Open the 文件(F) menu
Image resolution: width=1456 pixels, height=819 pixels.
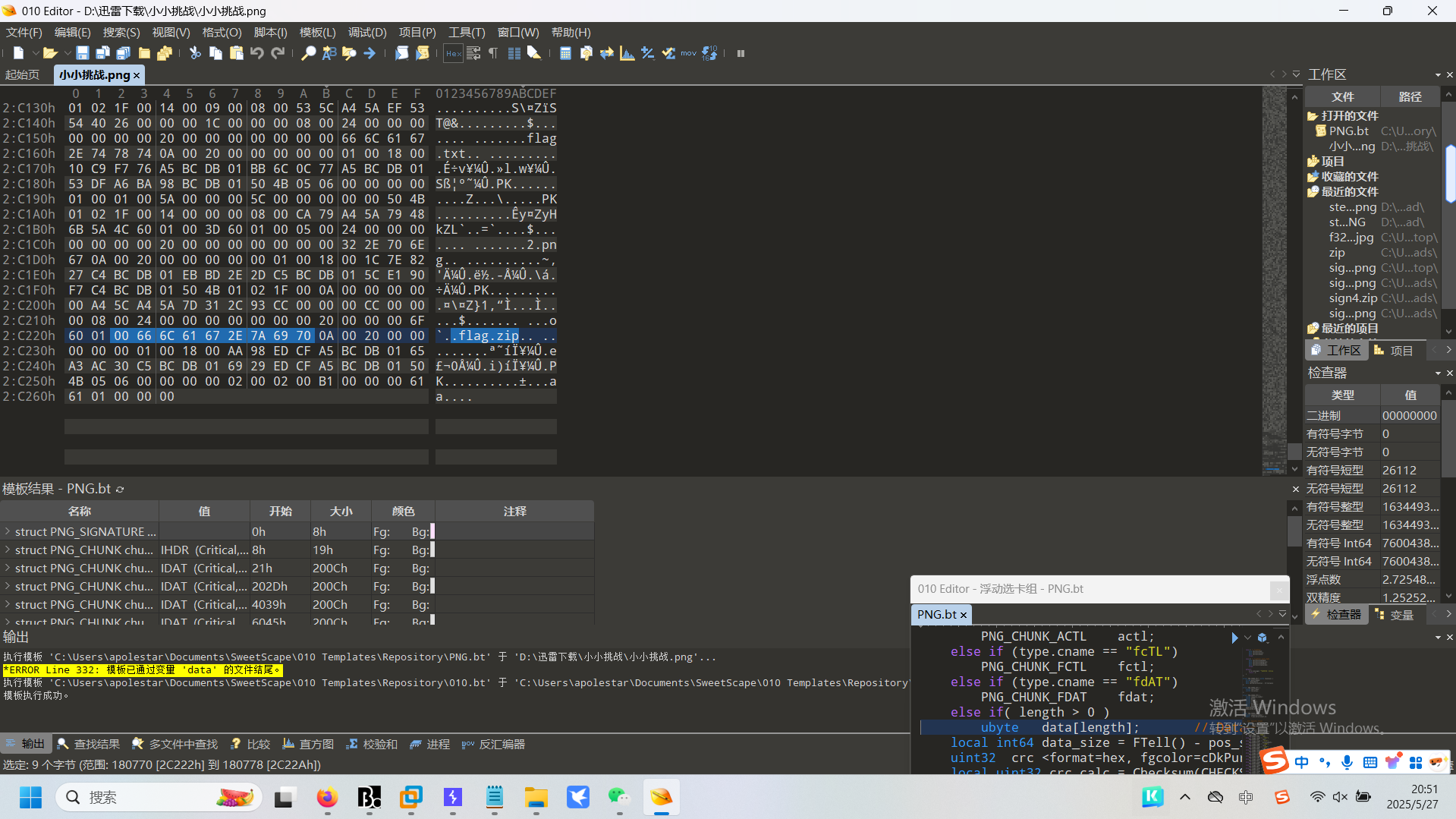point(24,33)
